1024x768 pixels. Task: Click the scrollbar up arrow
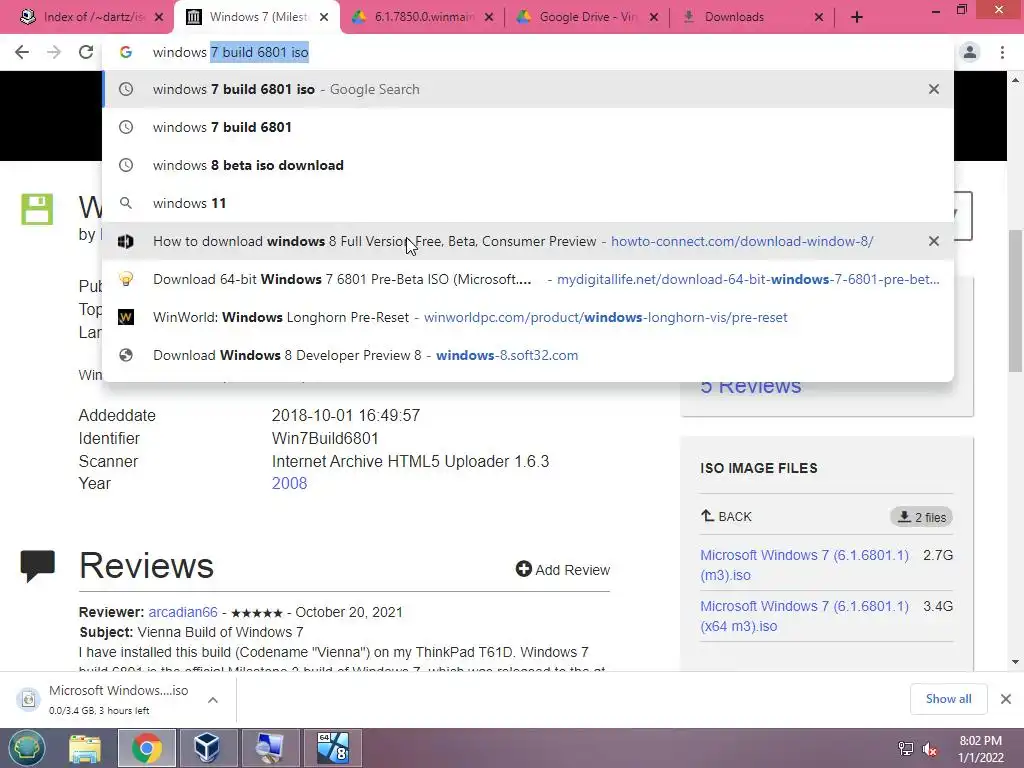click(x=1016, y=80)
